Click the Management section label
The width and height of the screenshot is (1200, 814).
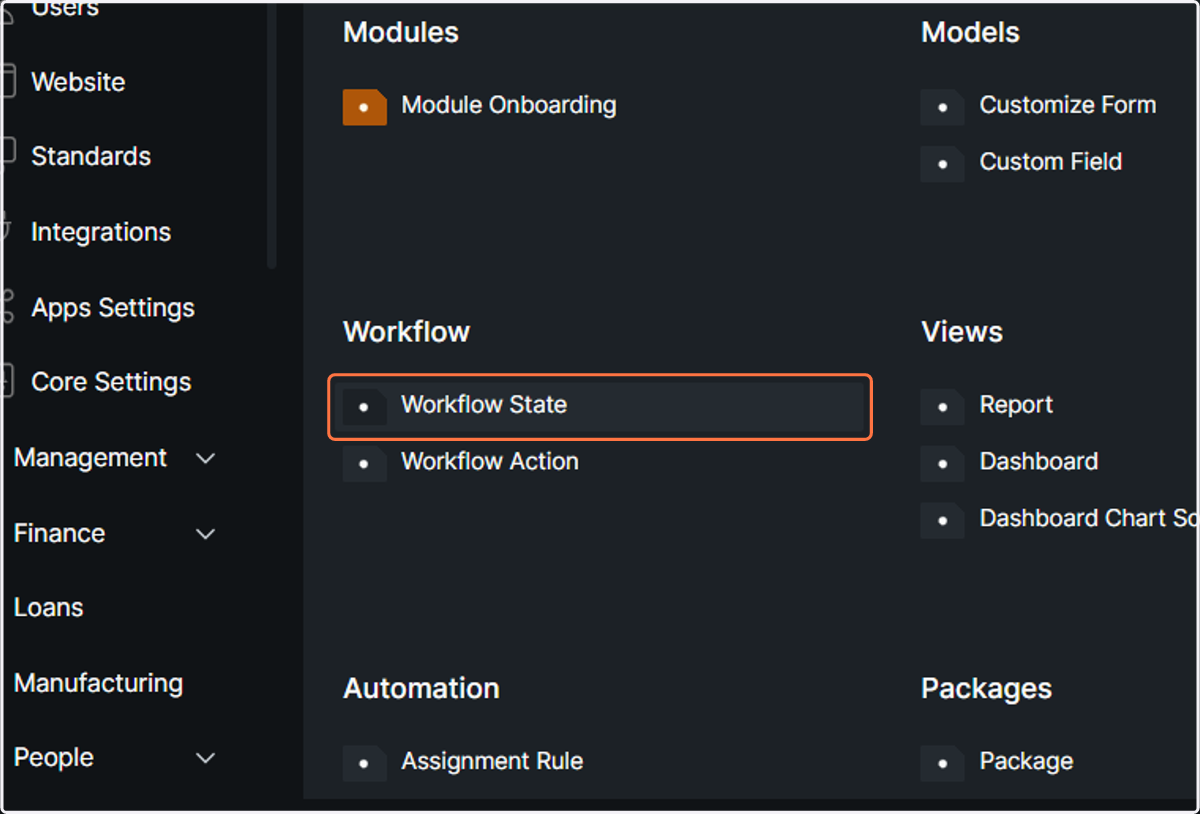pos(91,458)
